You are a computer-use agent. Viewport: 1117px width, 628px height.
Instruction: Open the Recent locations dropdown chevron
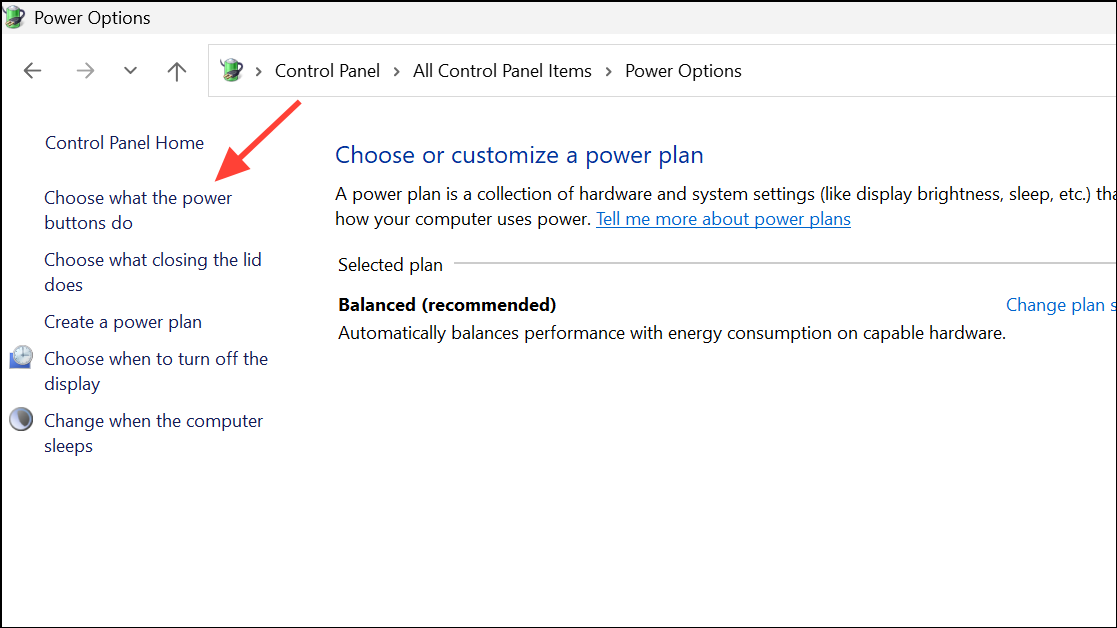tap(130, 71)
